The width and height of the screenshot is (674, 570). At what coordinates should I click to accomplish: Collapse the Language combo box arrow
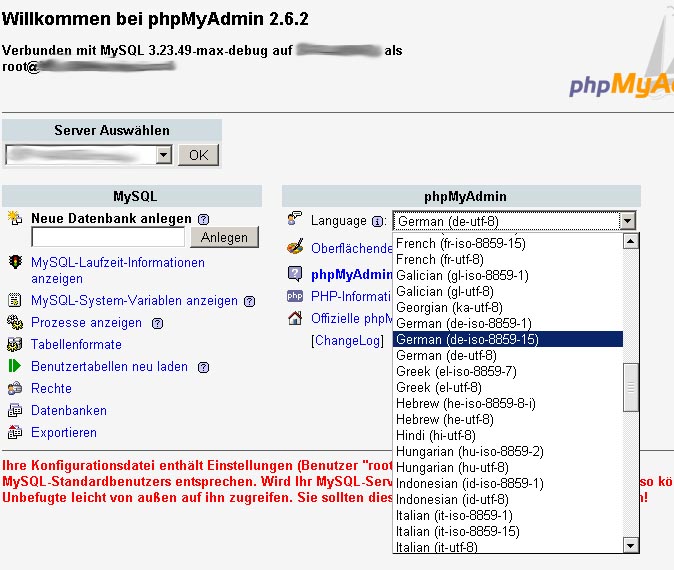tap(627, 221)
